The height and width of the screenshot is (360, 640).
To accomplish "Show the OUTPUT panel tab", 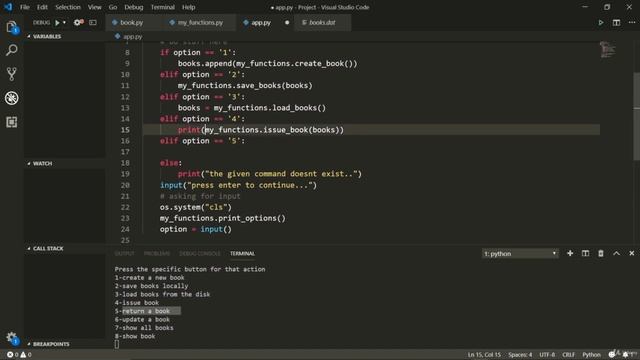I will (124, 253).
